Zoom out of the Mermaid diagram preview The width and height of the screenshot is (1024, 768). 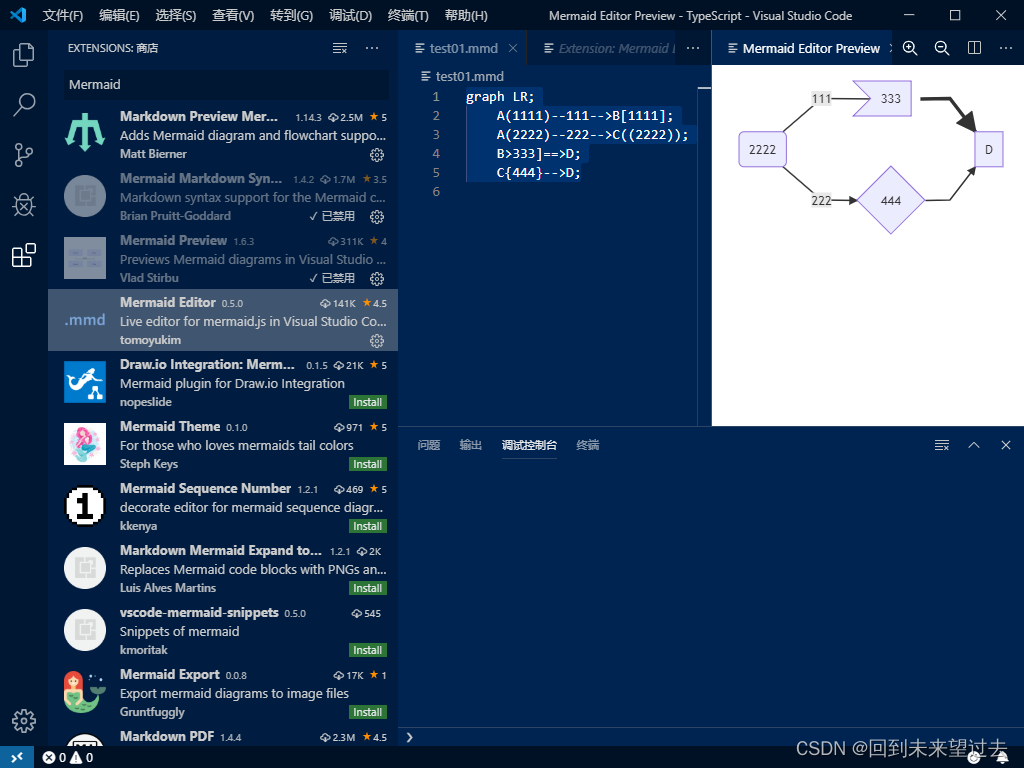tap(941, 47)
